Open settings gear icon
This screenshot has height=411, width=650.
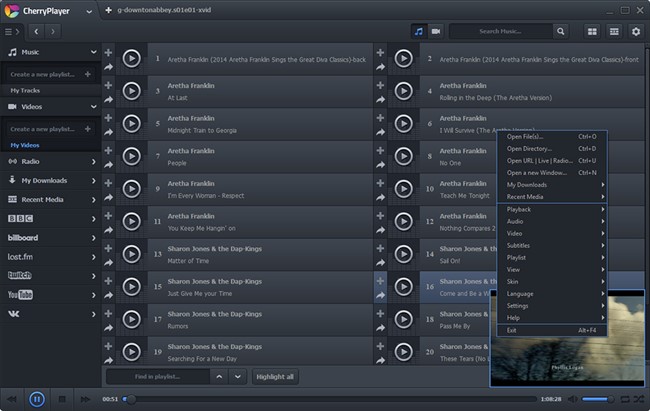tap(636, 32)
